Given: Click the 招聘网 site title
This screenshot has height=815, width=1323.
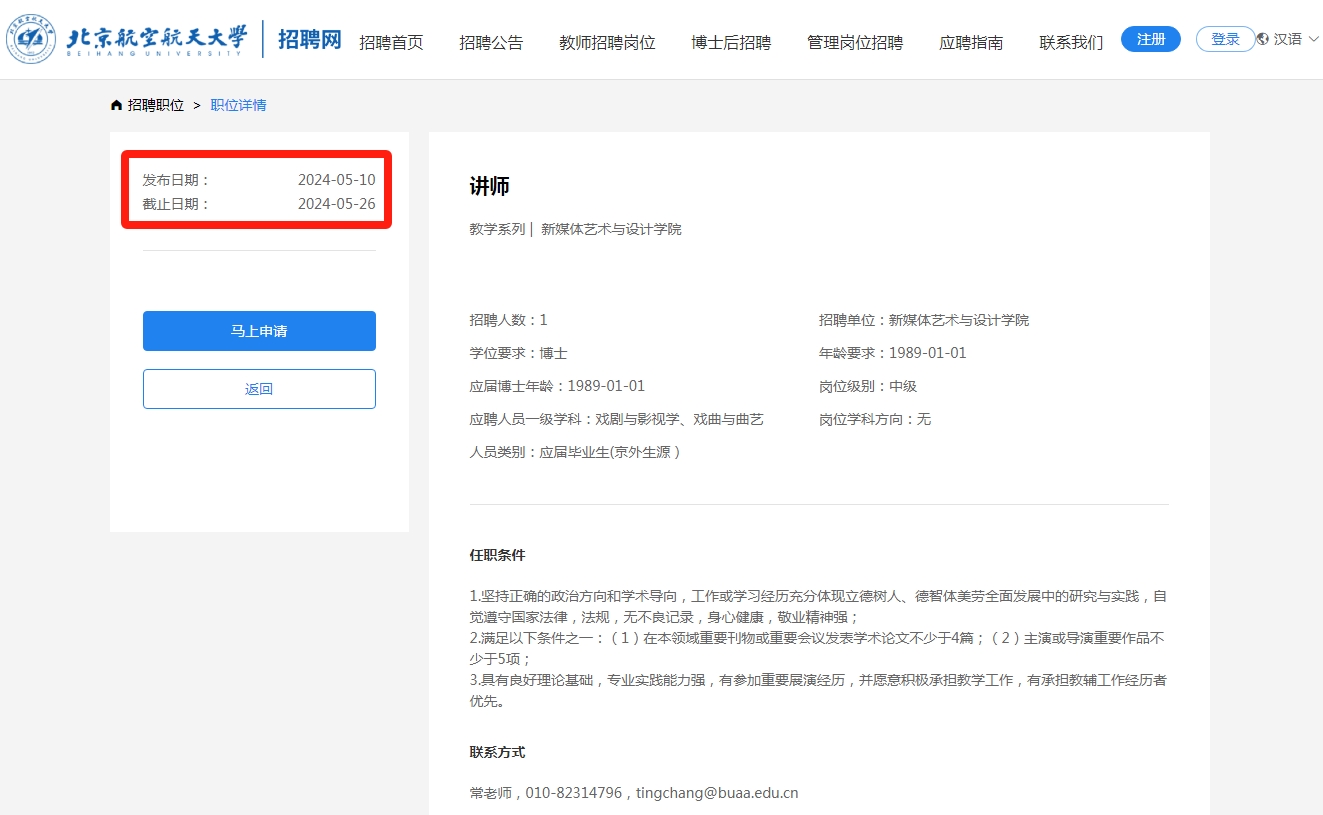Looking at the screenshot, I should [310, 40].
